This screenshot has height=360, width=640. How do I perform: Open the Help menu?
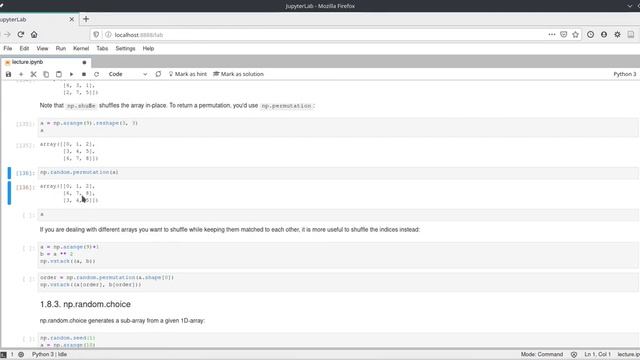point(148,49)
